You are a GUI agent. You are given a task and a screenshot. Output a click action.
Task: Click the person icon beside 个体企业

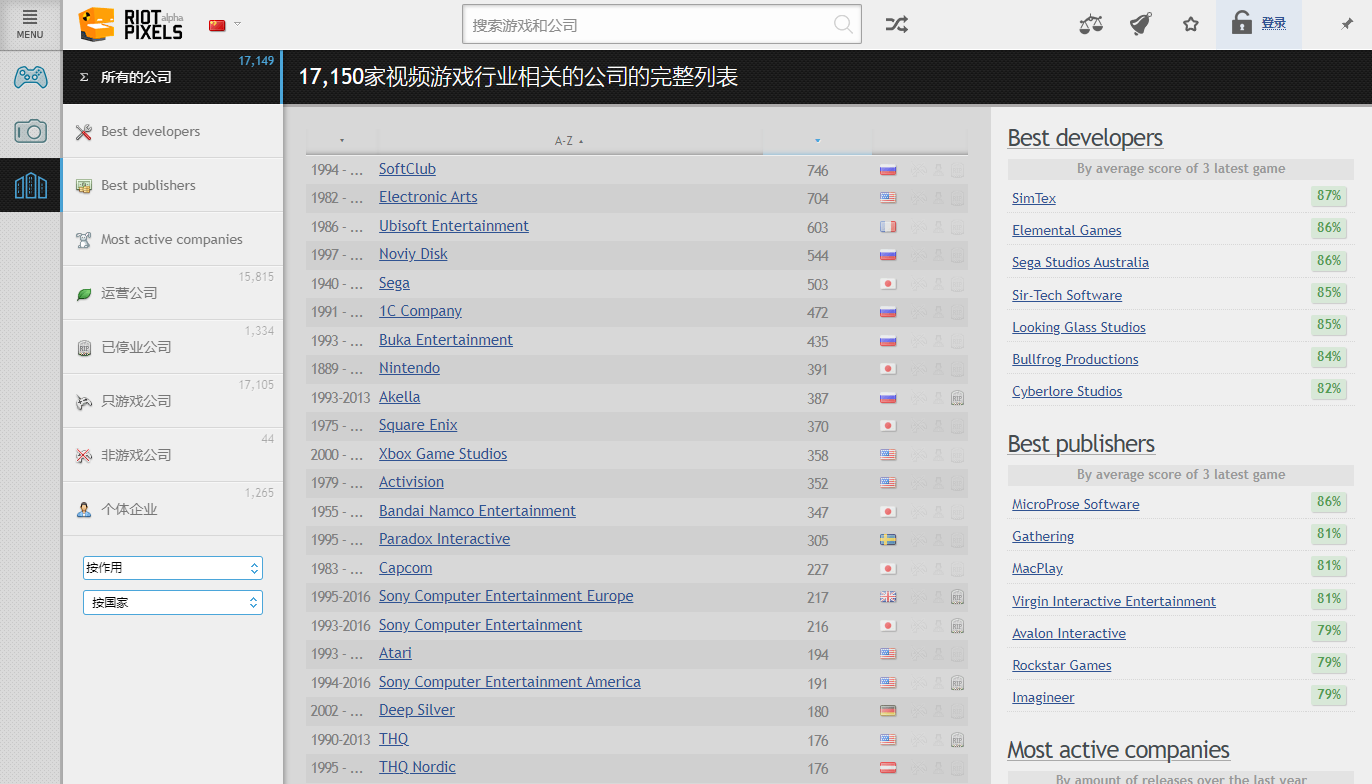point(84,509)
